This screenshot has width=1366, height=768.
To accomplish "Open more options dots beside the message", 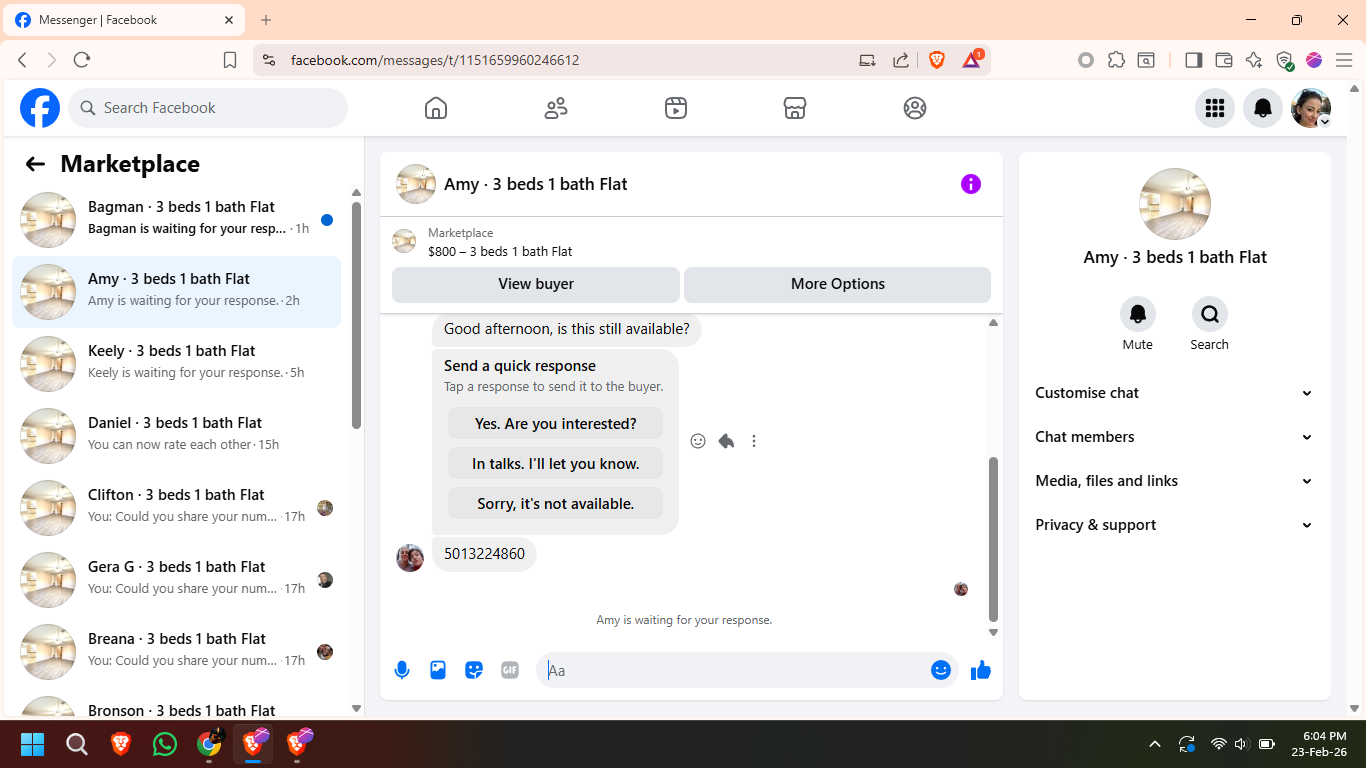I will 754,441.
